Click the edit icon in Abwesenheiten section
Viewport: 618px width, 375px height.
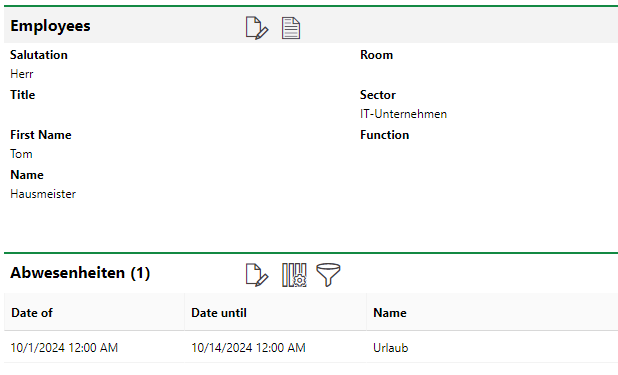pos(257,275)
